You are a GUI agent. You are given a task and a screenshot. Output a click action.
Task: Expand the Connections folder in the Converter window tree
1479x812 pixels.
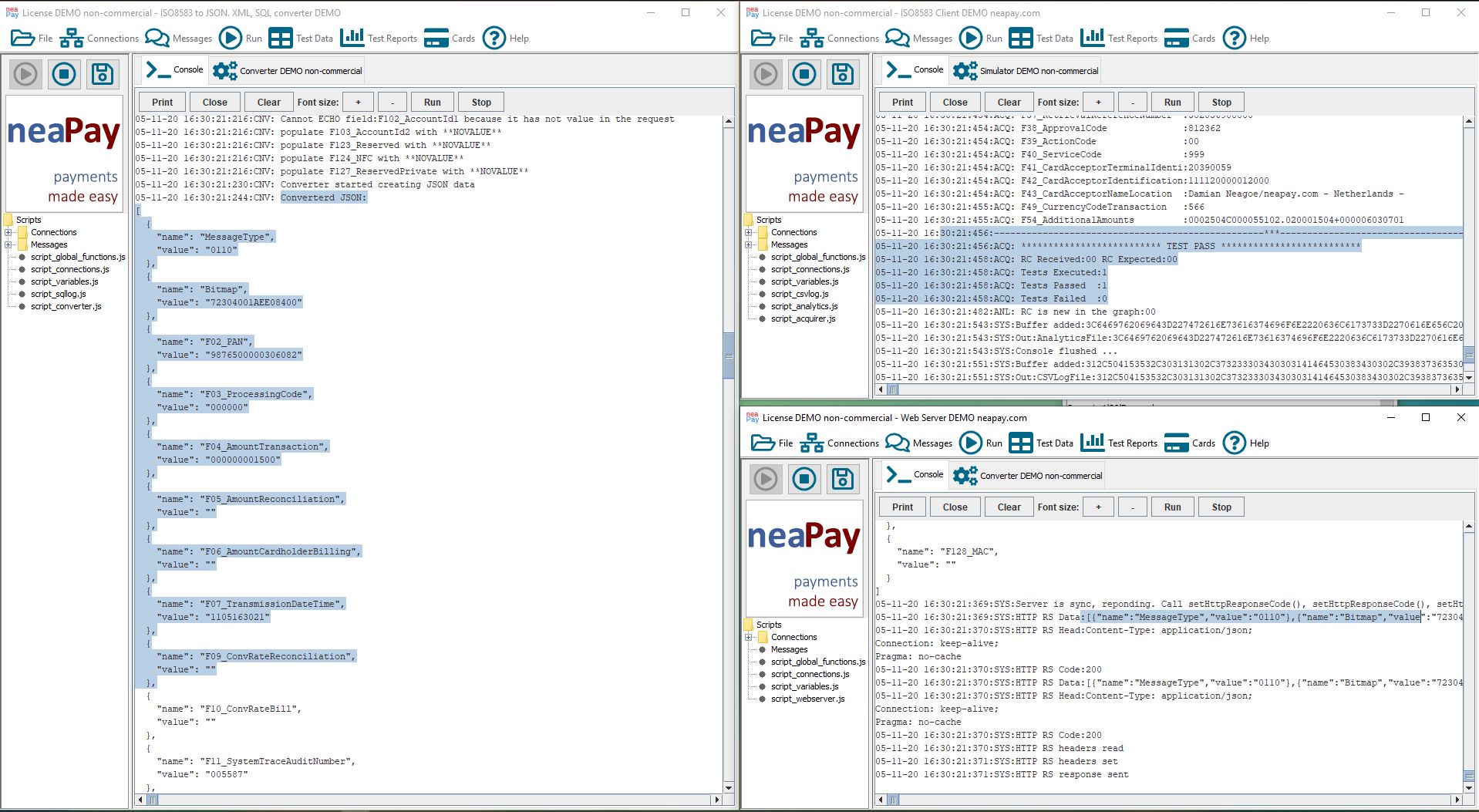8,232
